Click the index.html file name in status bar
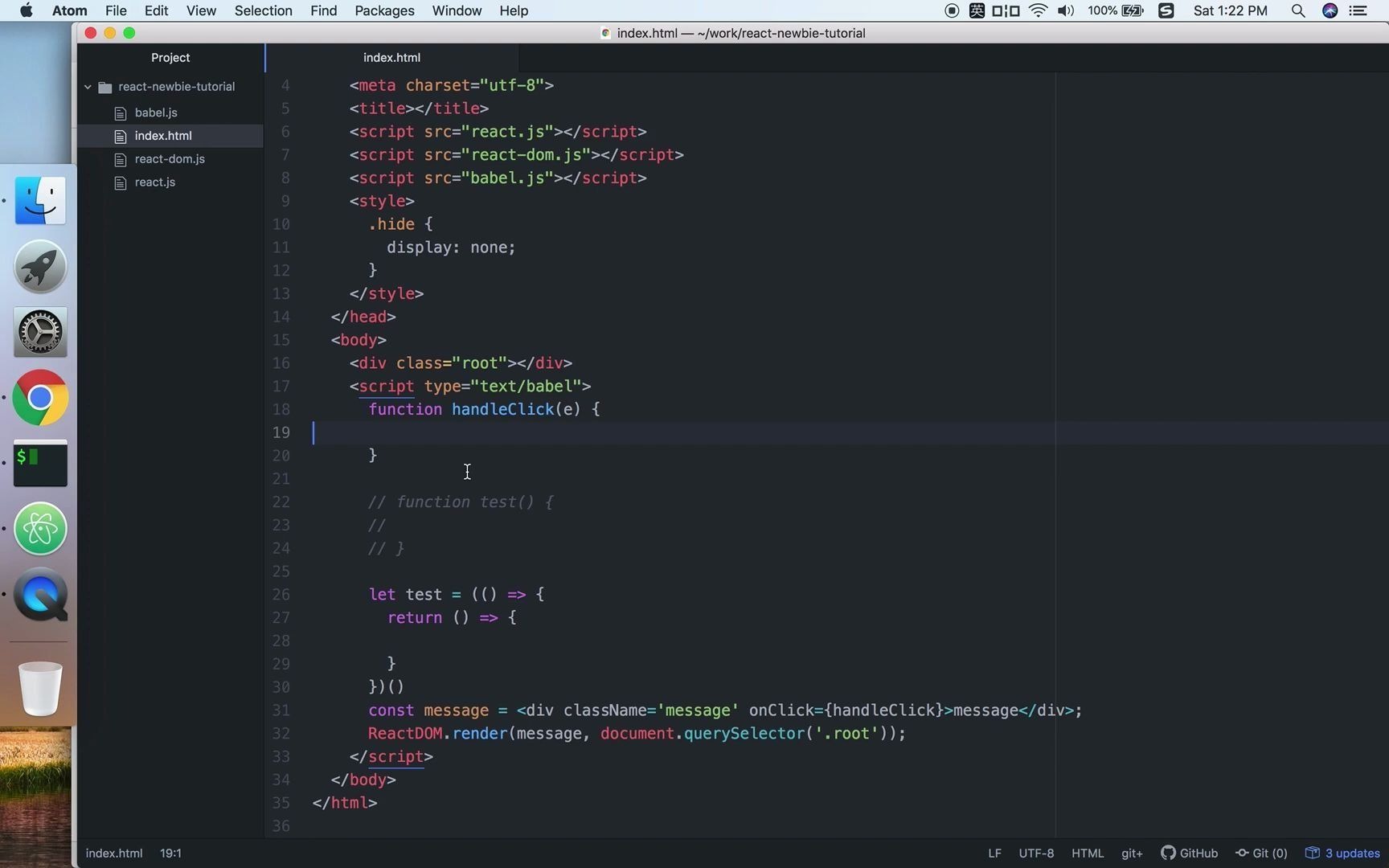Screen dimensions: 1389x868 point(114,854)
